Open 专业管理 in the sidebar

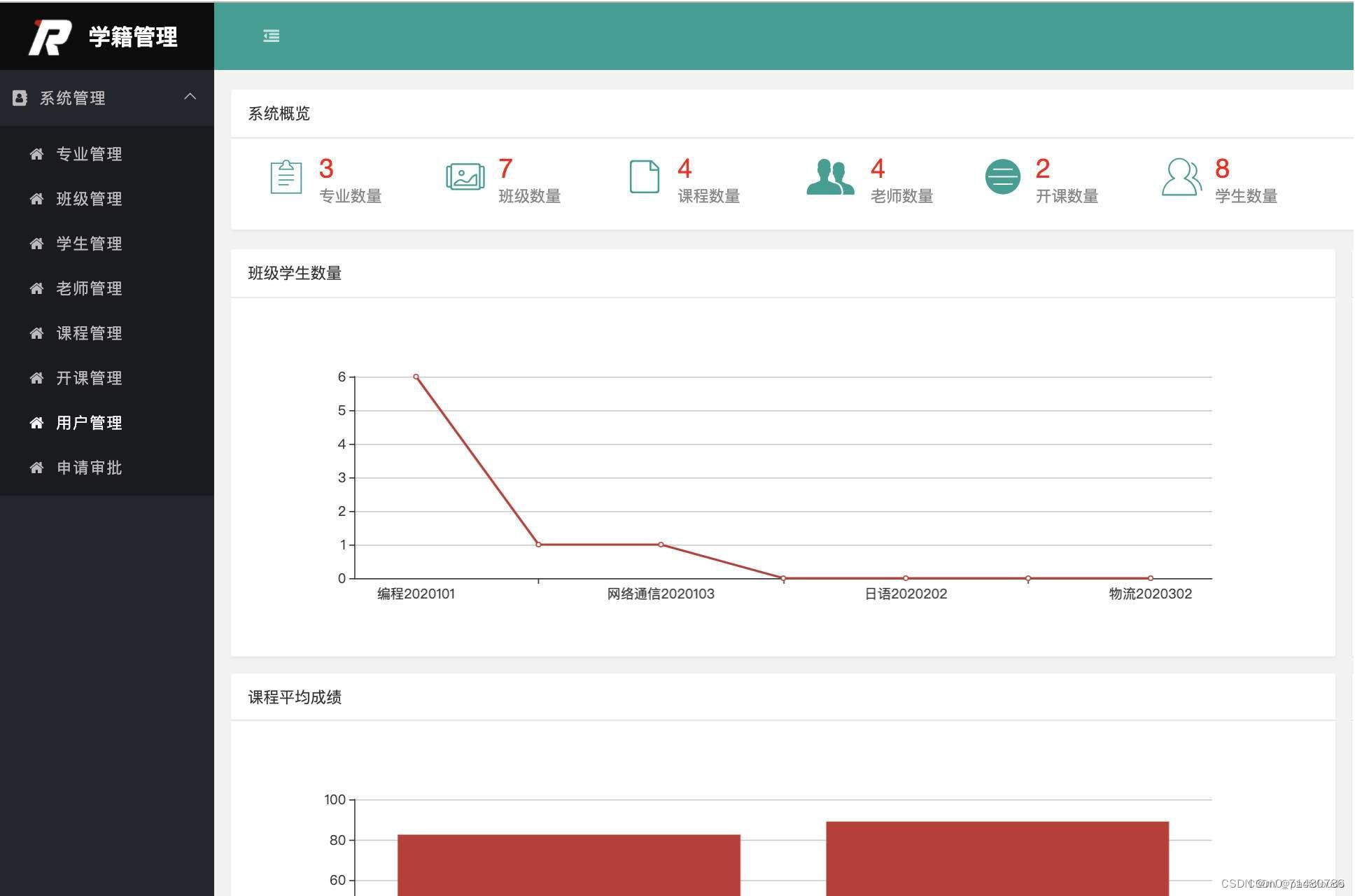(89, 154)
